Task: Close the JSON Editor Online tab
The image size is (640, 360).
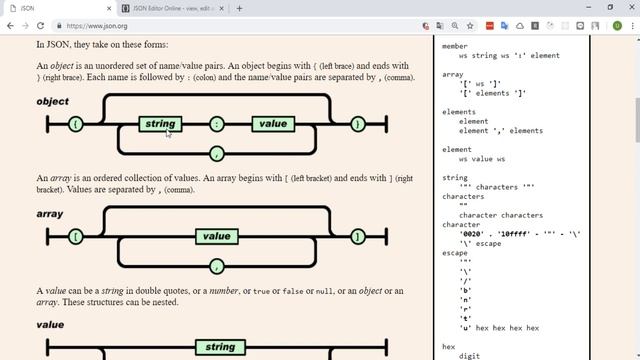Action: pos(221,8)
